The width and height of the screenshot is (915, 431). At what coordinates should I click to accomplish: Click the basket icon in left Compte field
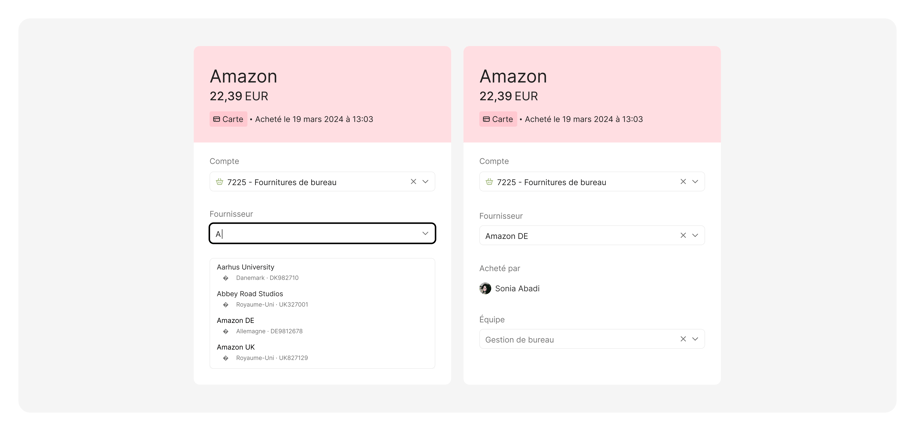(x=219, y=182)
